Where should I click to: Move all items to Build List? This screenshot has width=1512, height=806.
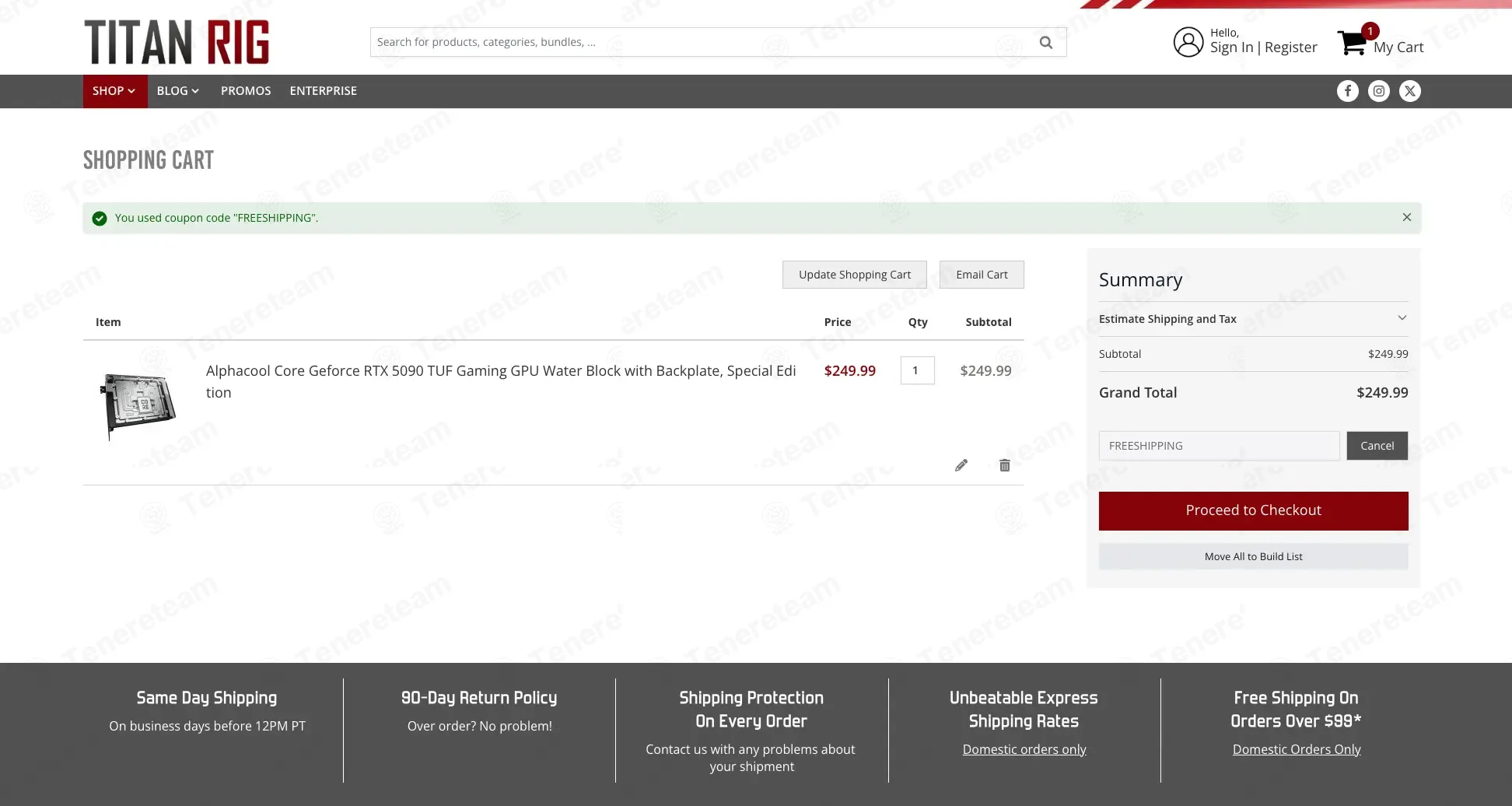(x=1254, y=556)
